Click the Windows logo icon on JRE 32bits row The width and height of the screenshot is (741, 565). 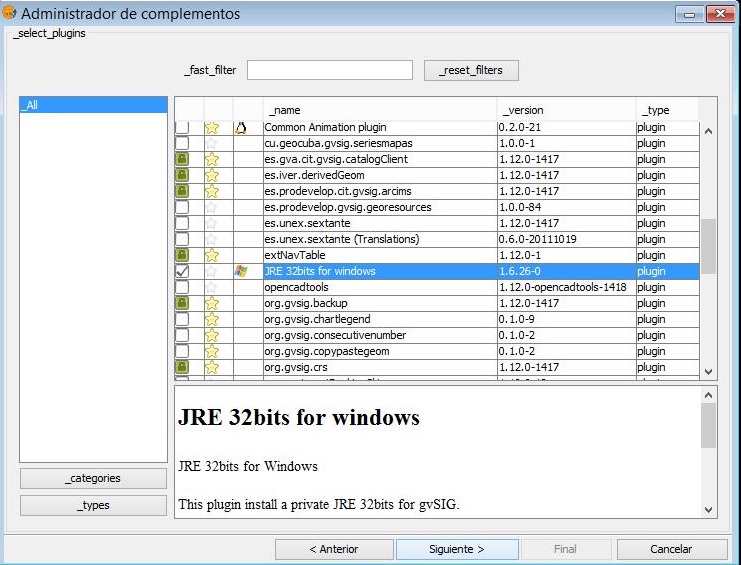point(241,271)
